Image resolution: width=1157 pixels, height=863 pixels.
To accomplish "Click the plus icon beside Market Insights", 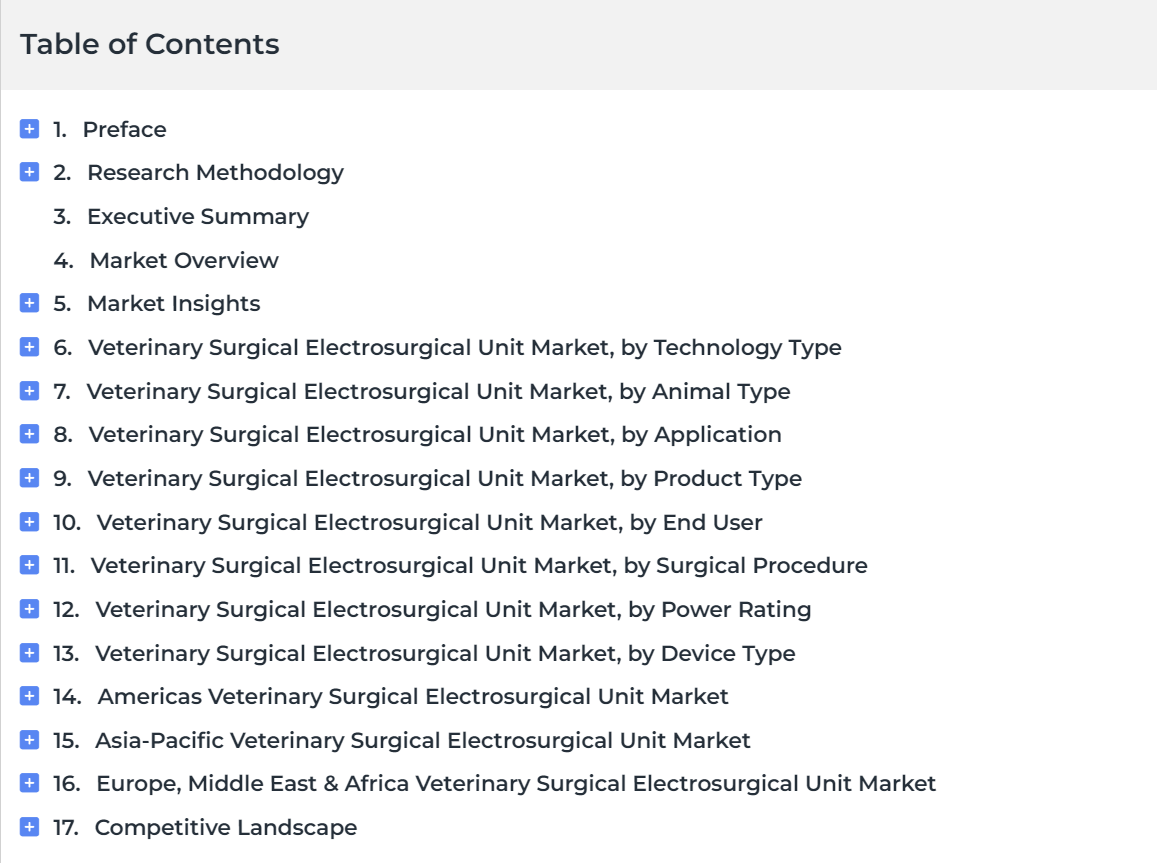I will tap(30, 303).
